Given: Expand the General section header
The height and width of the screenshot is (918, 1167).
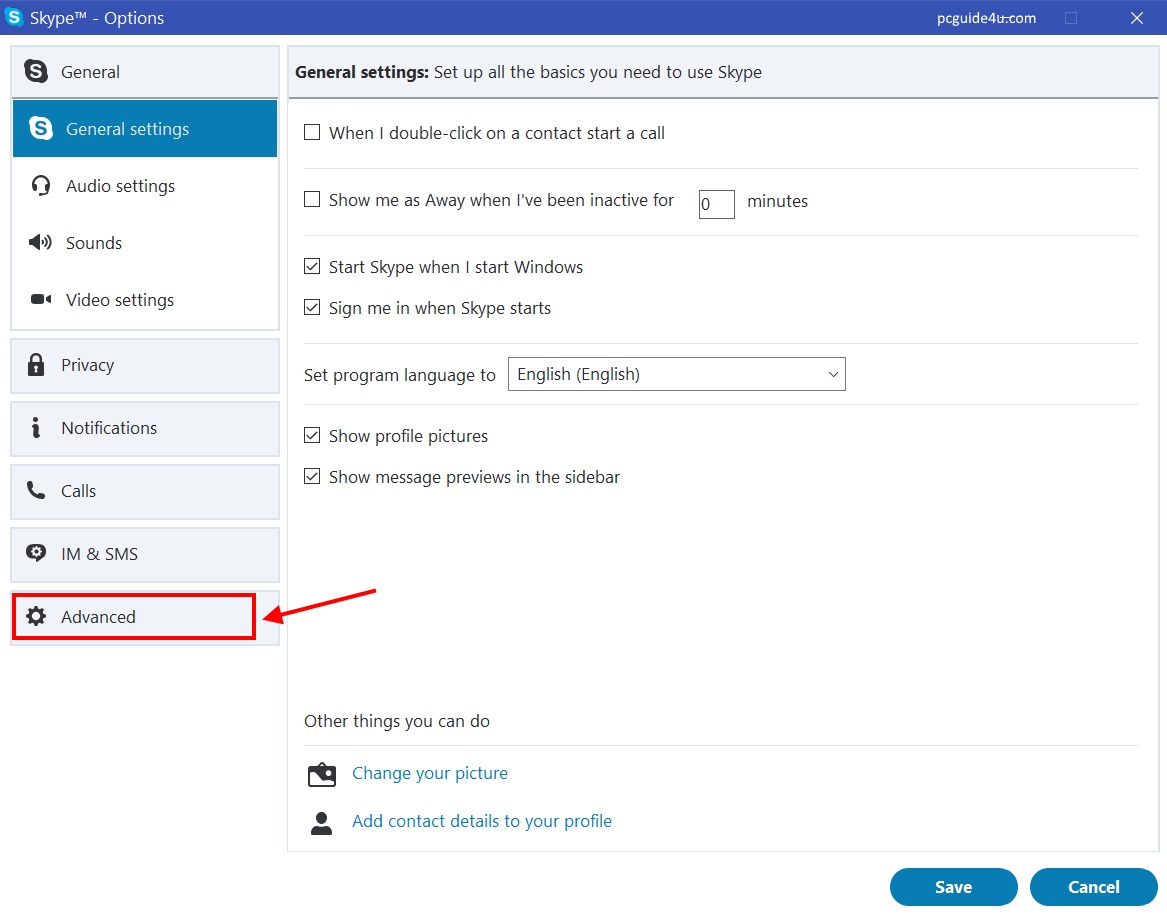Looking at the screenshot, I should coord(145,72).
